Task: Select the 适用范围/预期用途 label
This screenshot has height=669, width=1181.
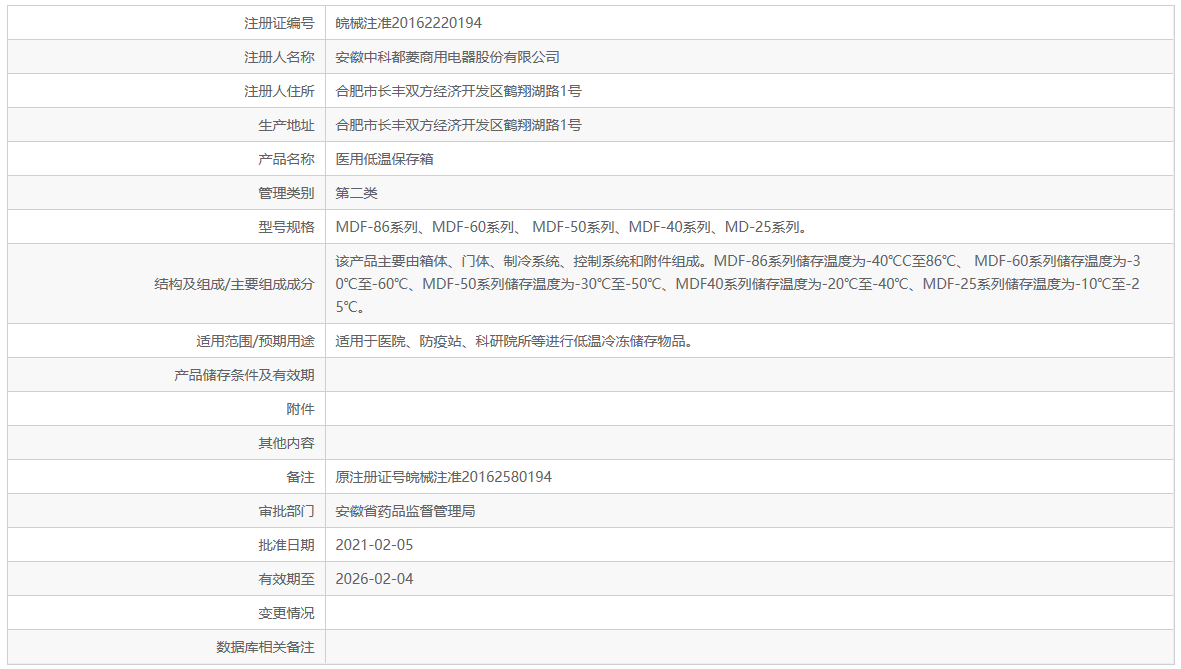Action: coord(255,341)
